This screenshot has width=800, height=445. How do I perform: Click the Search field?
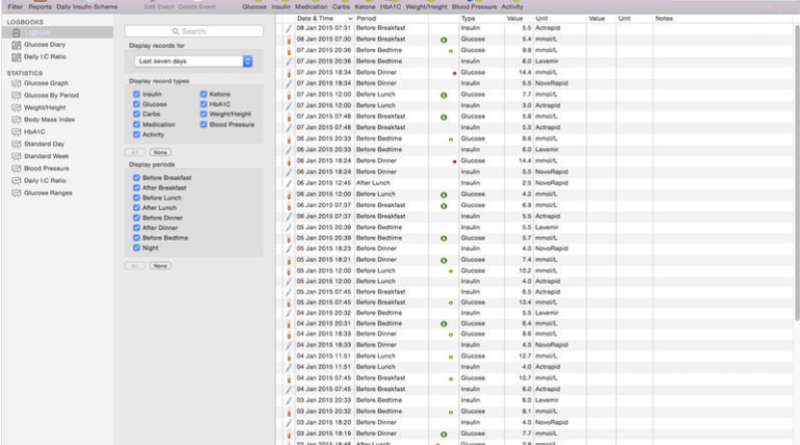[193, 31]
